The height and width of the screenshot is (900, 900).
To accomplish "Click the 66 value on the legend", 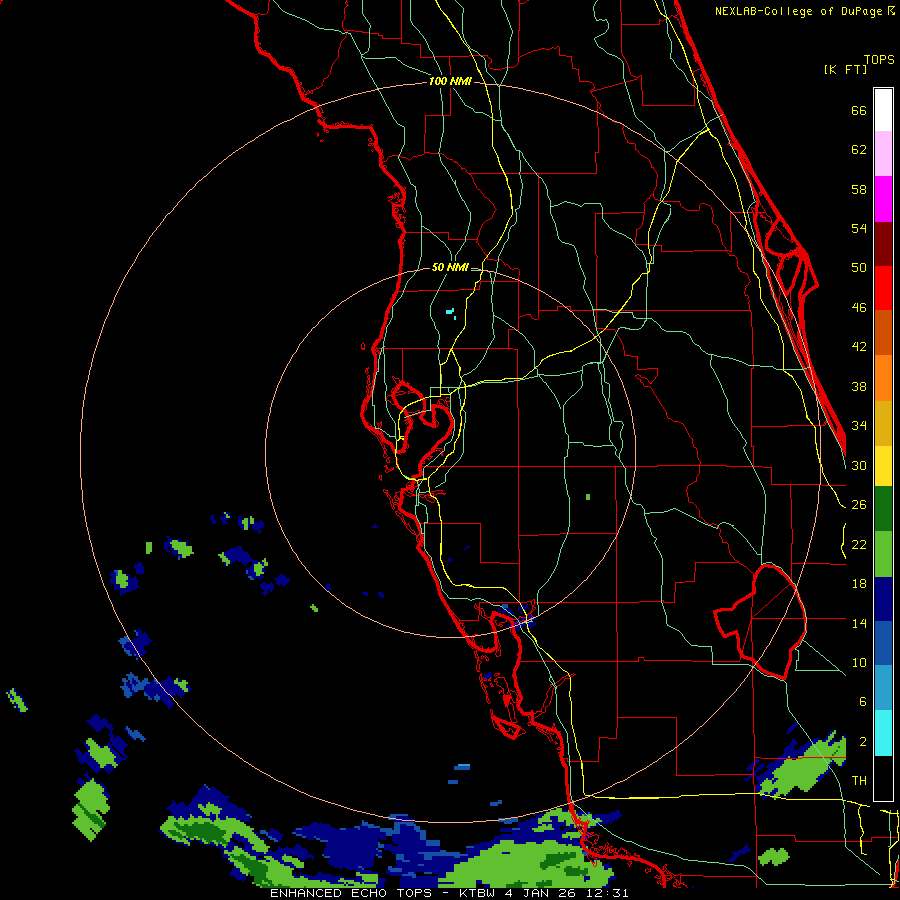I will click(859, 110).
